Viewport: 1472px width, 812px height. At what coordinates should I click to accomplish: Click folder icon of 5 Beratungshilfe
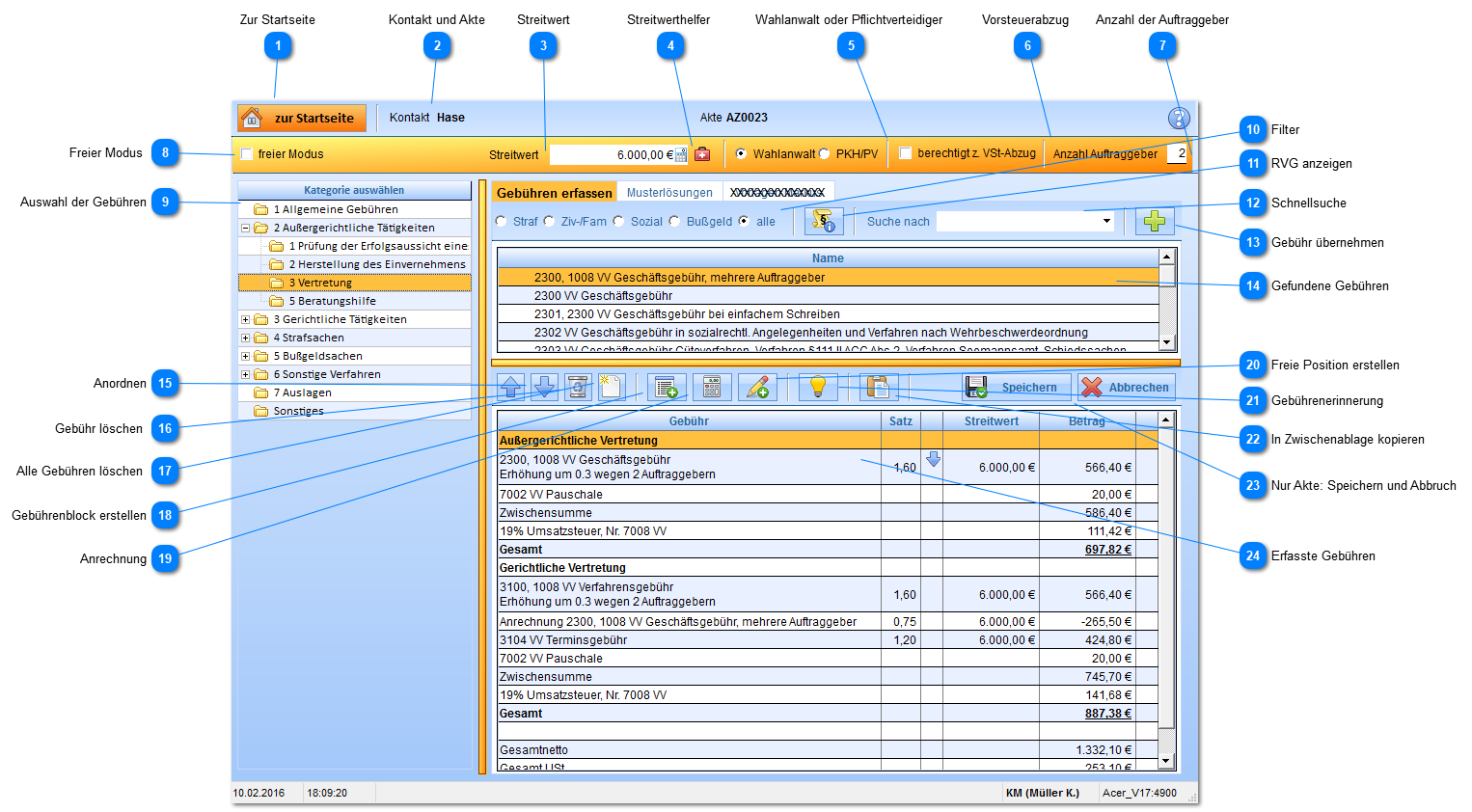point(276,301)
